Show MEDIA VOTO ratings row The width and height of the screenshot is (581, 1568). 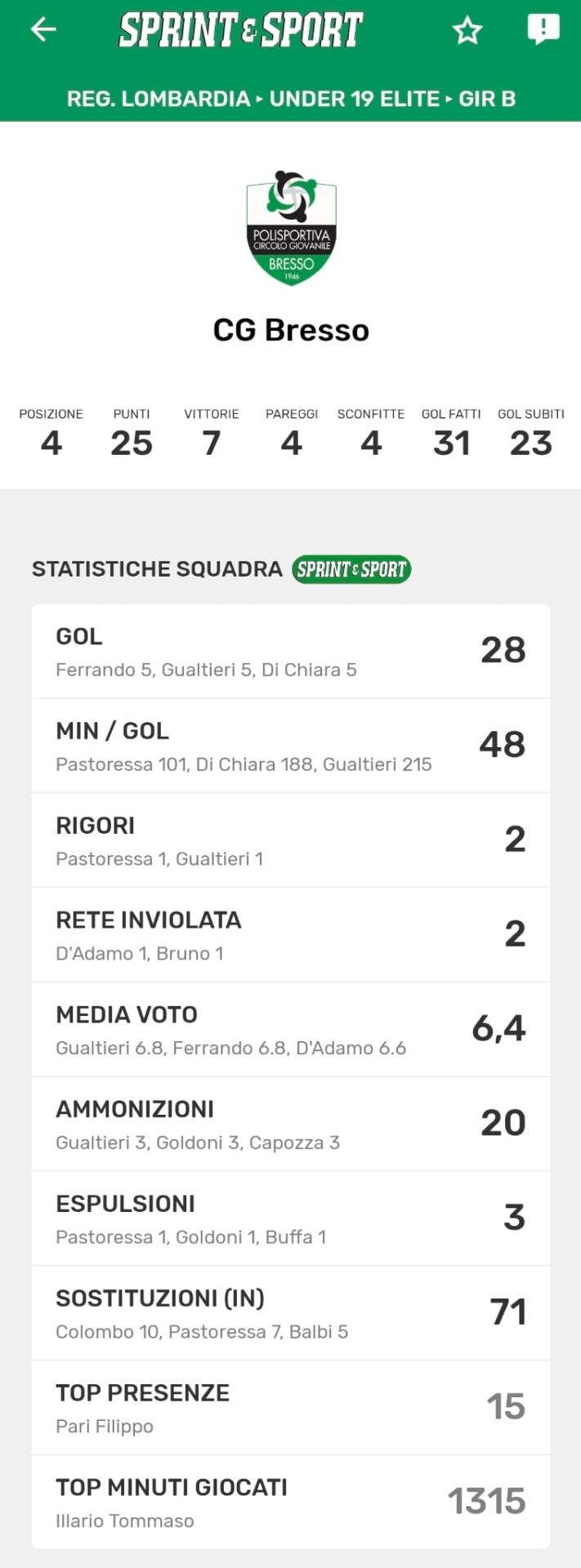tap(290, 1030)
